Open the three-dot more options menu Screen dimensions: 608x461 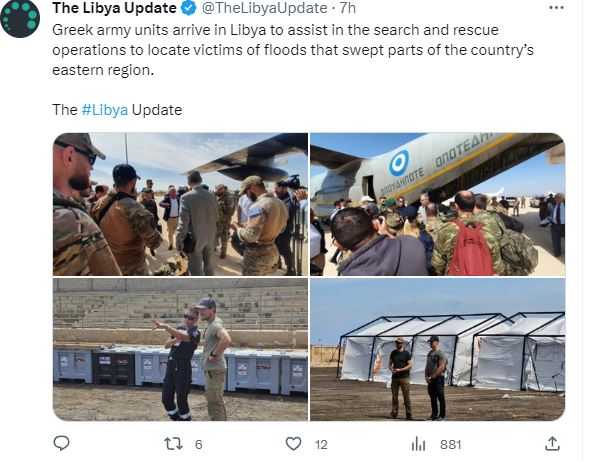tap(556, 8)
